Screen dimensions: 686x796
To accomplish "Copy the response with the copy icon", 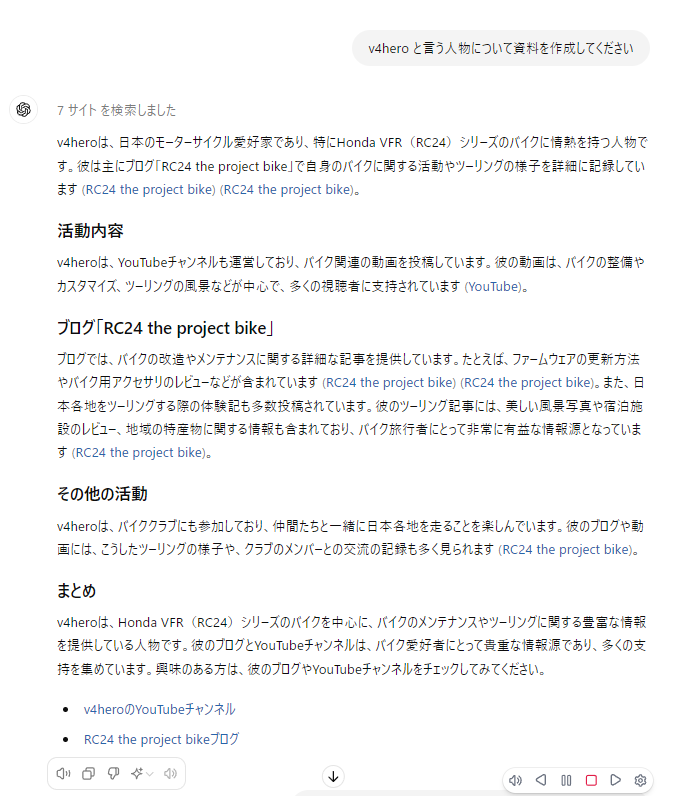I will click(88, 773).
